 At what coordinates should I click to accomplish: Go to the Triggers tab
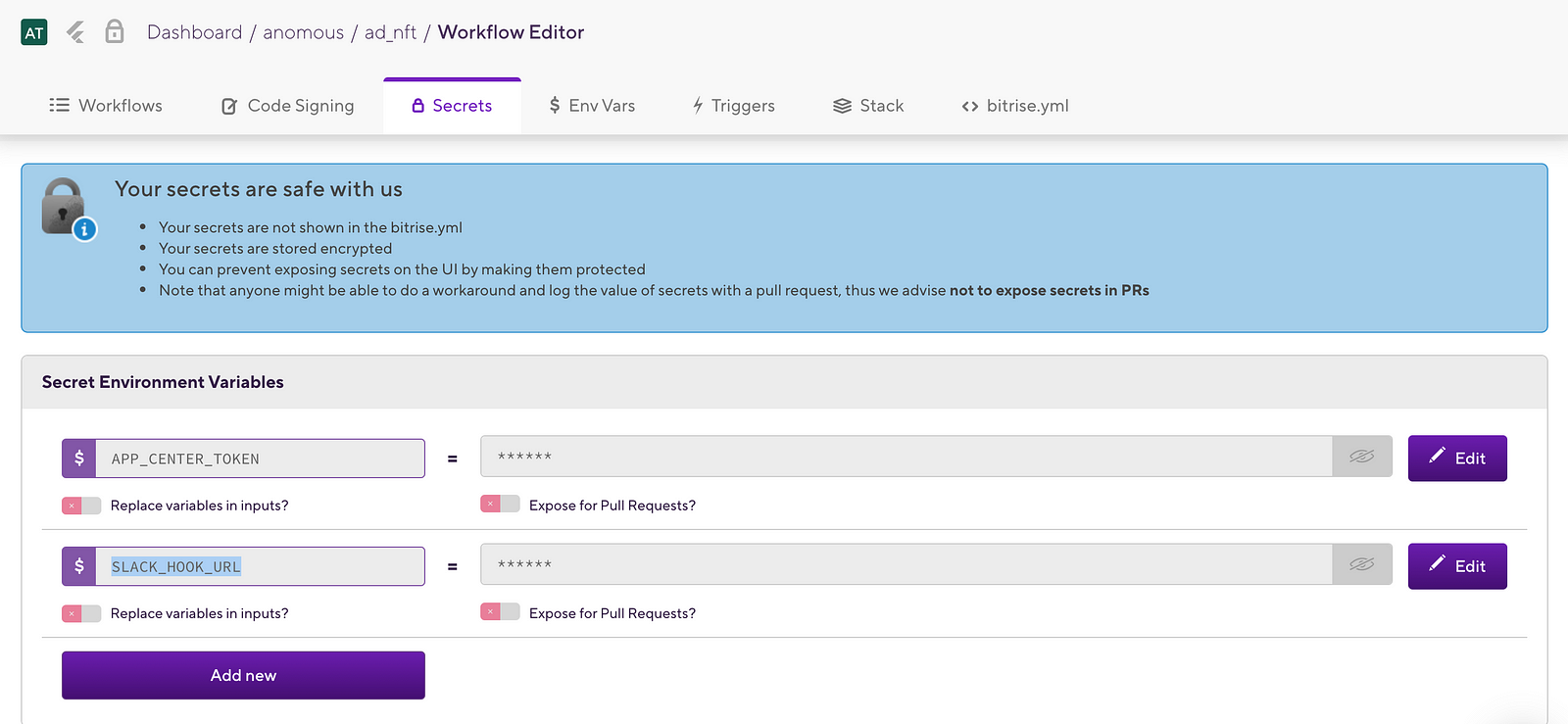tap(733, 106)
